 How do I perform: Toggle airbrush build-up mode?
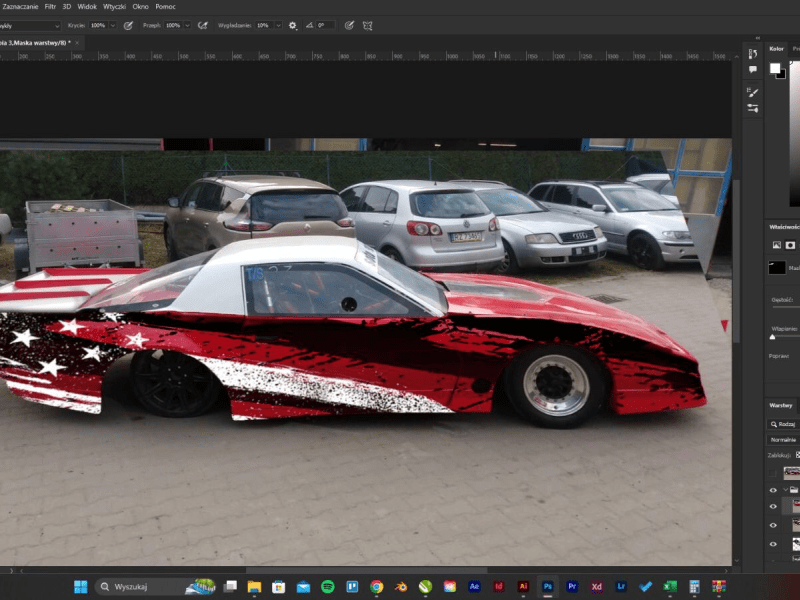[203, 26]
